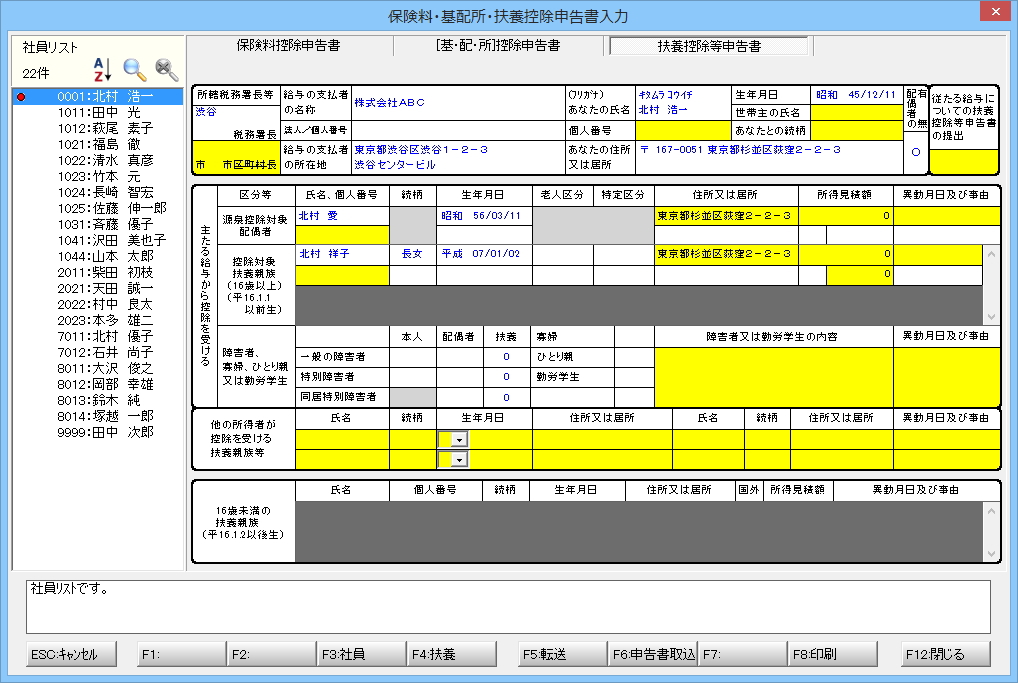Select employee 2021:天田 誠一
This screenshot has height=683, width=1018.
click(x=98, y=288)
